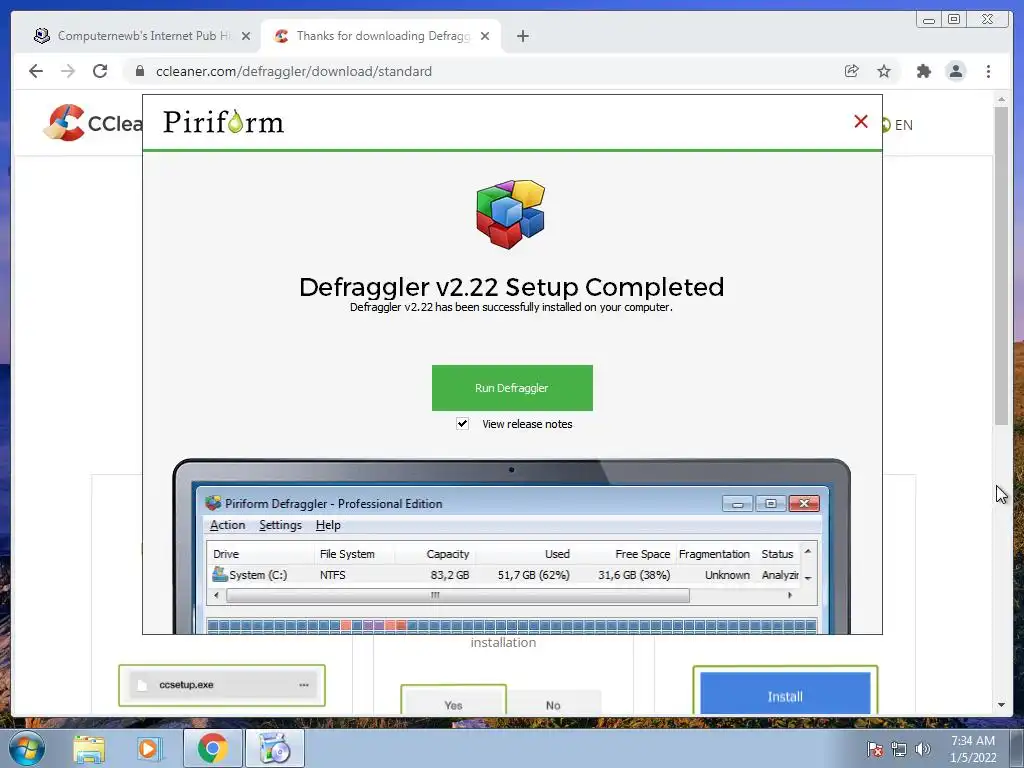Click the installer taskbar icon
This screenshot has width=1024, height=768.
[x=275, y=749]
